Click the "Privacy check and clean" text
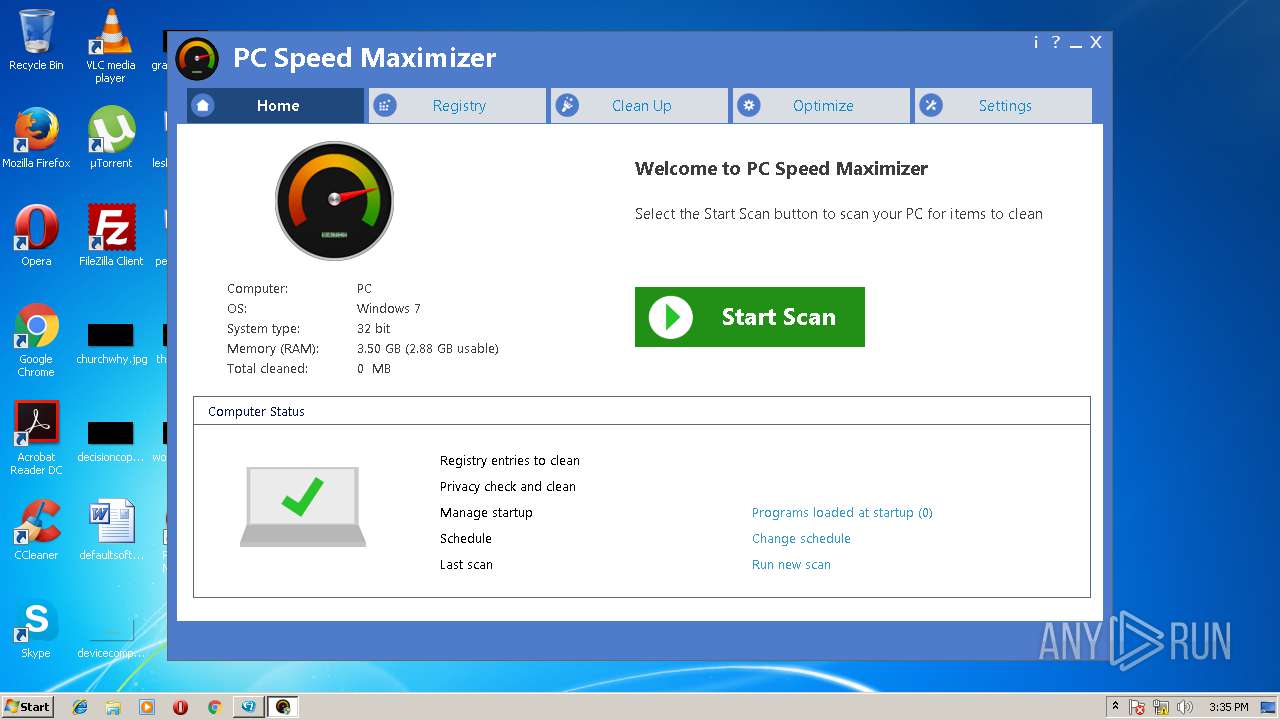This screenshot has height=720, width=1280. pos(508,487)
